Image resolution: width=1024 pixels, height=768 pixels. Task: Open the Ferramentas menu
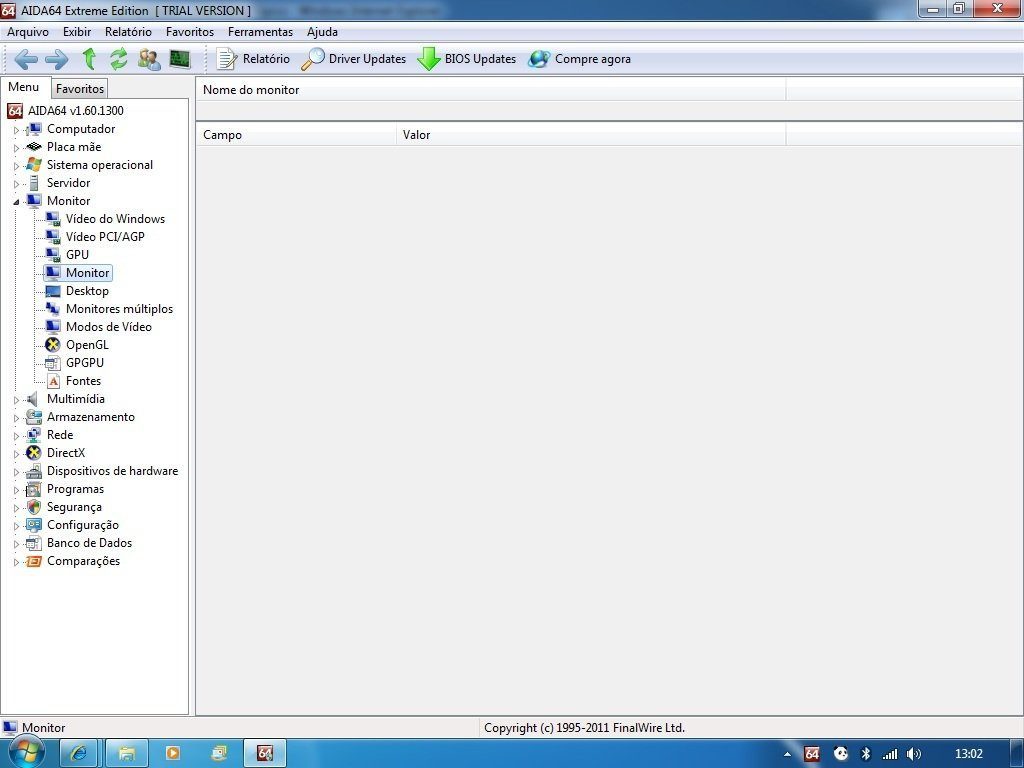(260, 31)
